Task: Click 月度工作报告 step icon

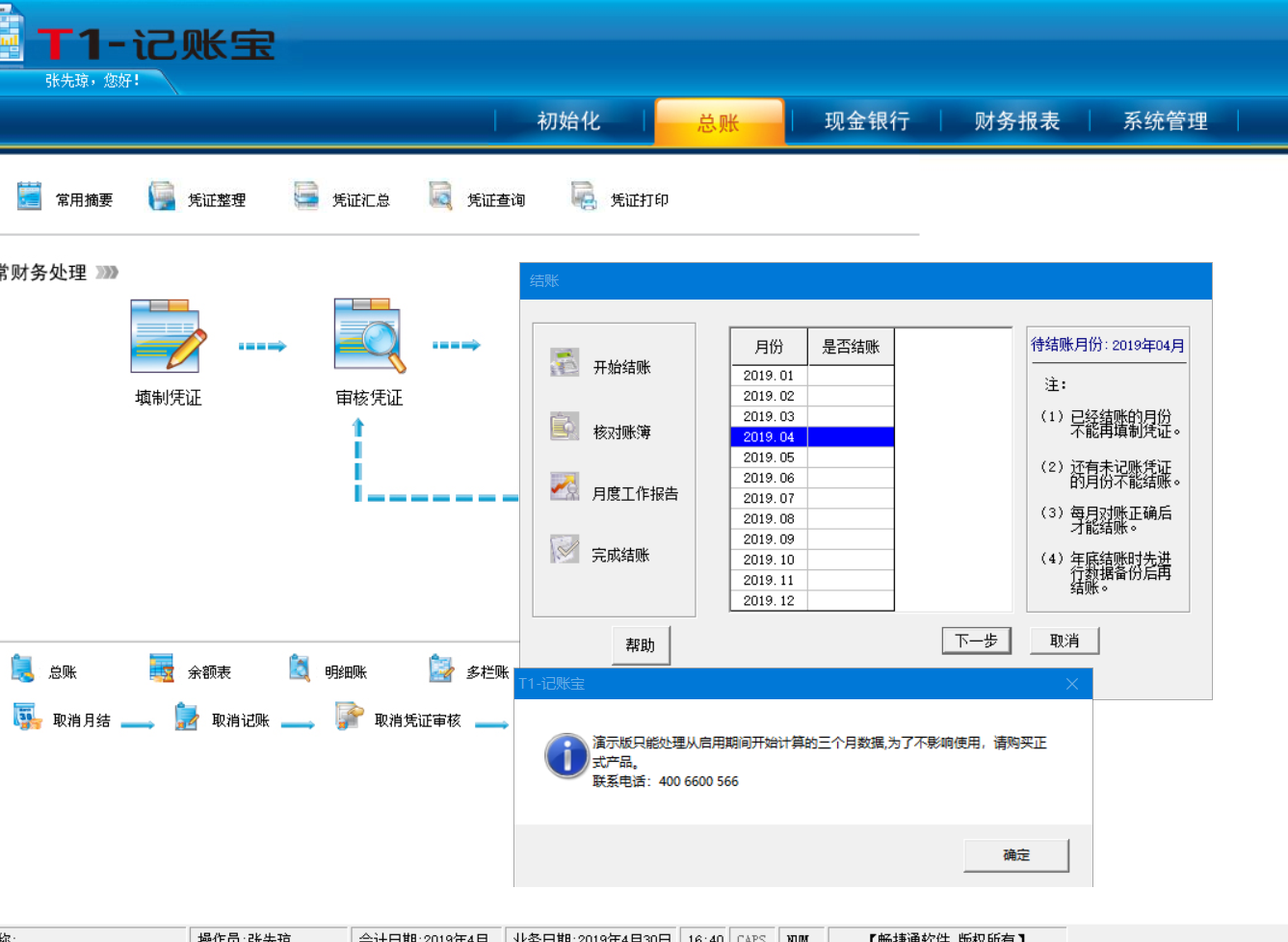Action: tap(565, 487)
